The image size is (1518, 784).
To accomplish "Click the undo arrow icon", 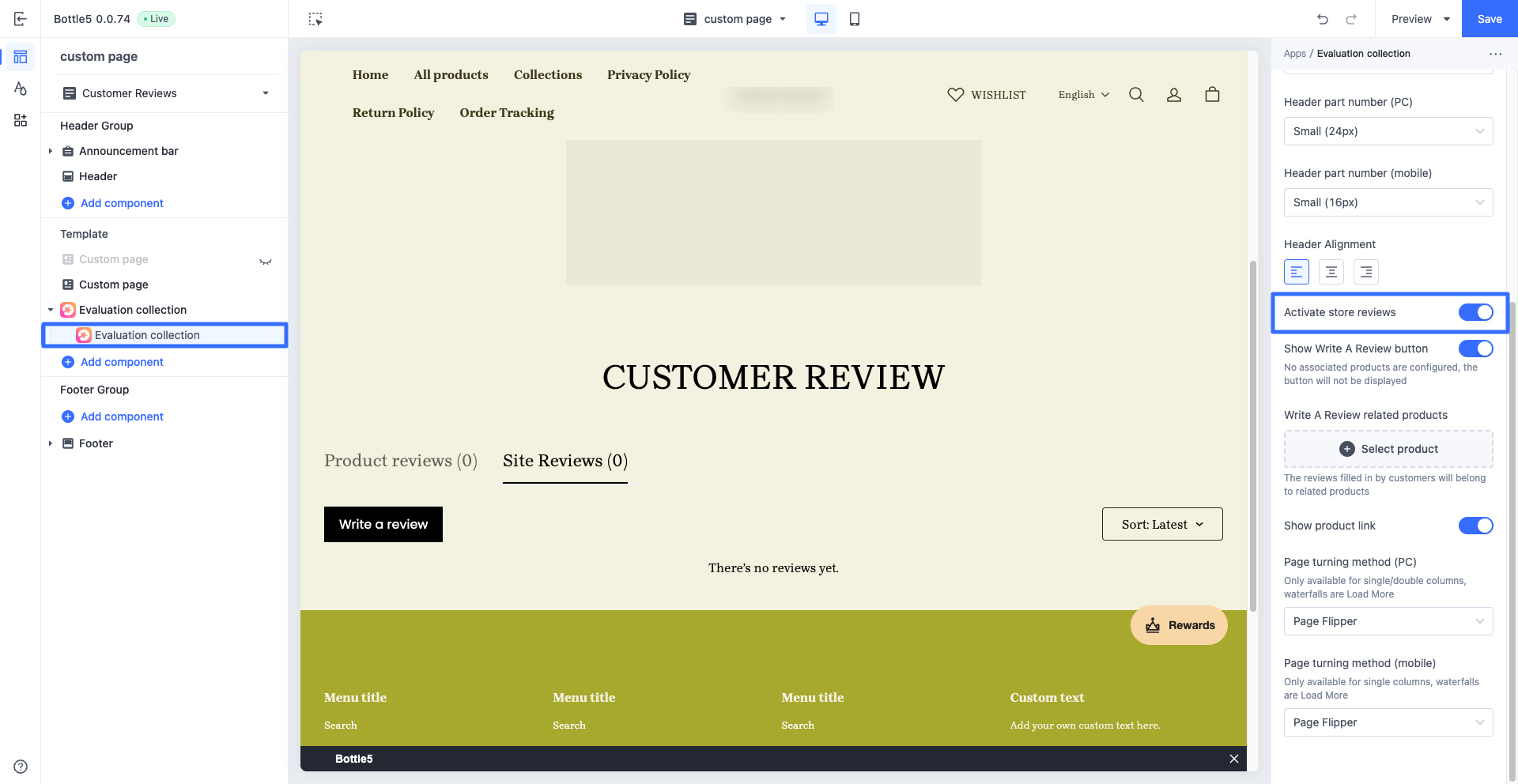I will coord(1323,19).
